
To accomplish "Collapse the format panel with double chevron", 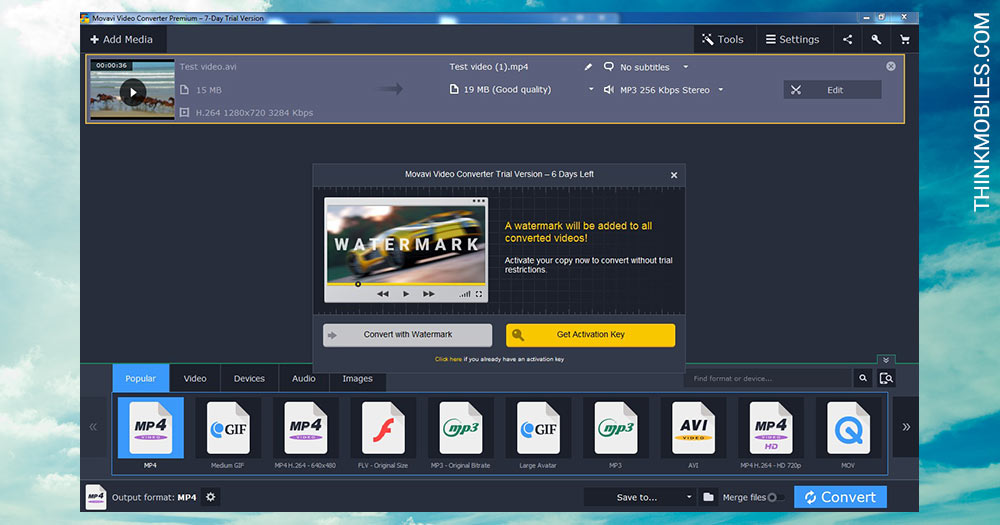I will click(886, 360).
